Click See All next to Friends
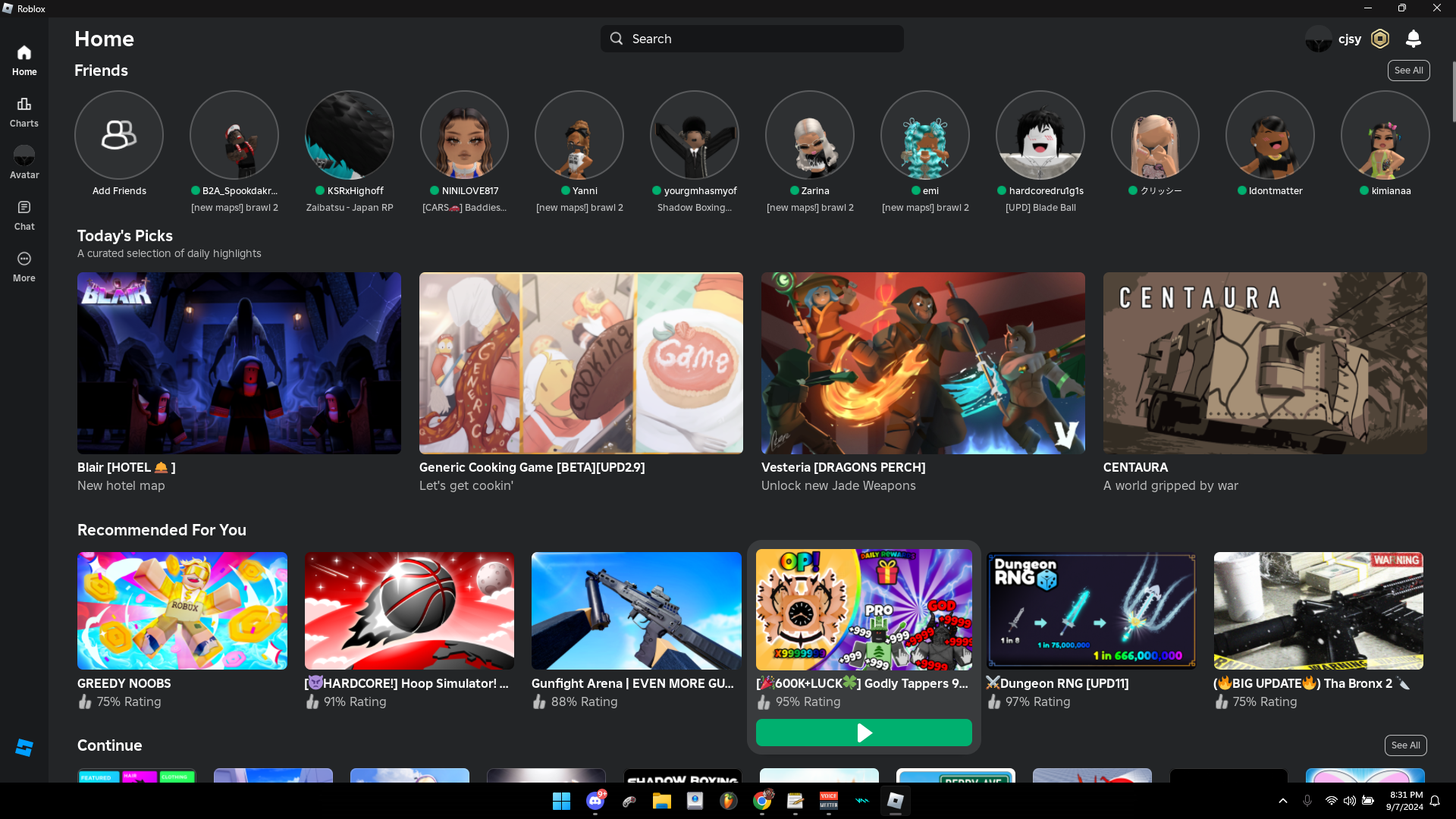The image size is (1456, 819). 1408,71
